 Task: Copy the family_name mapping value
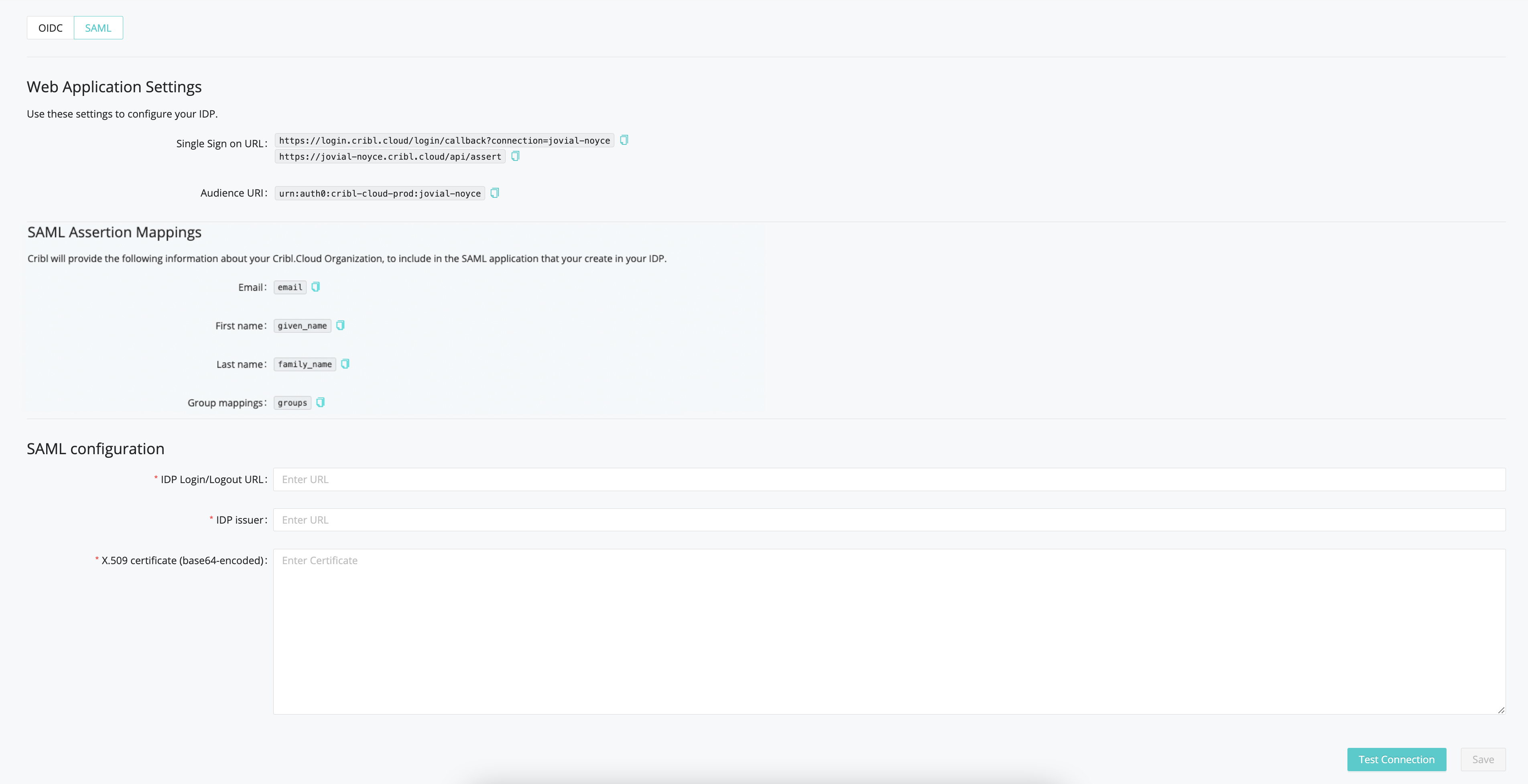click(x=345, y=364)
